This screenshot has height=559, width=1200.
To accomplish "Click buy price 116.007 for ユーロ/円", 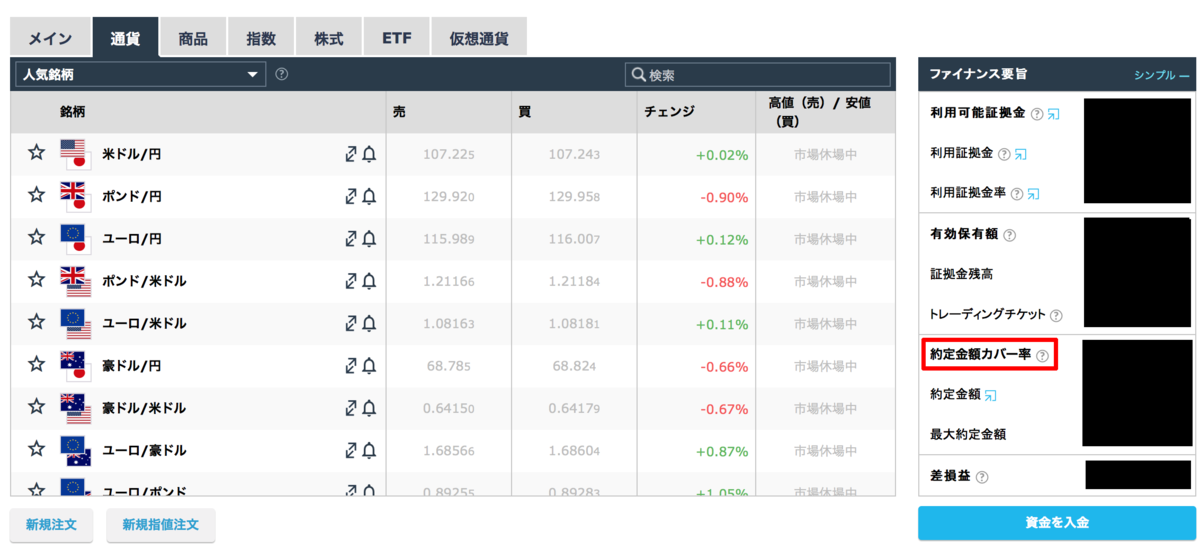I will [574, 239].
